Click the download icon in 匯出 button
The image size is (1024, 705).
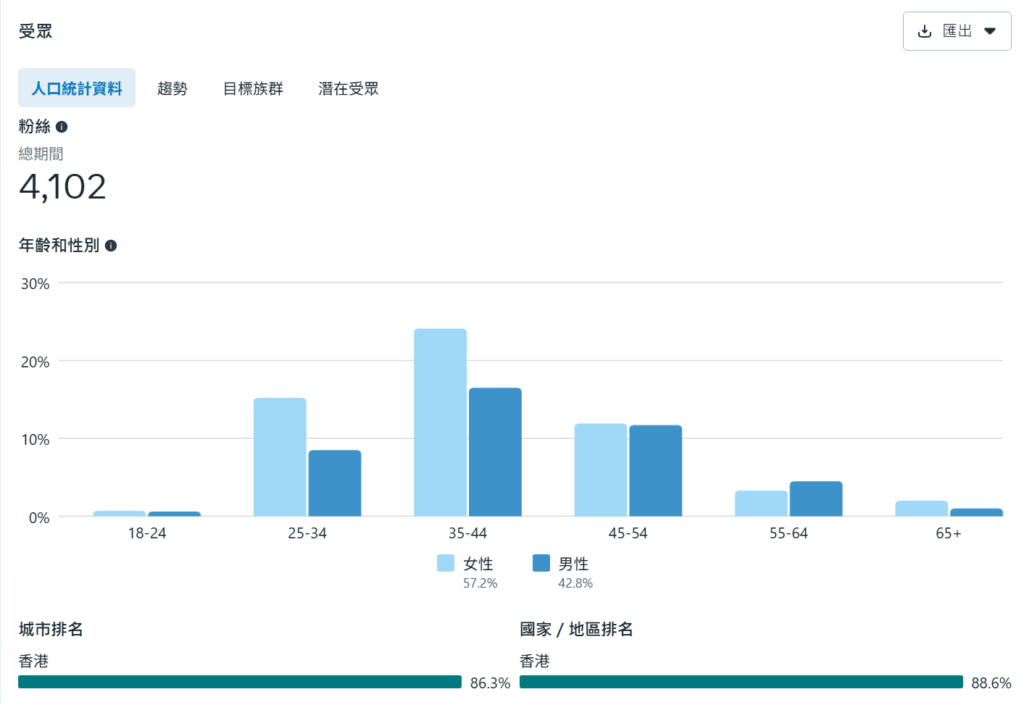(924, 31)
